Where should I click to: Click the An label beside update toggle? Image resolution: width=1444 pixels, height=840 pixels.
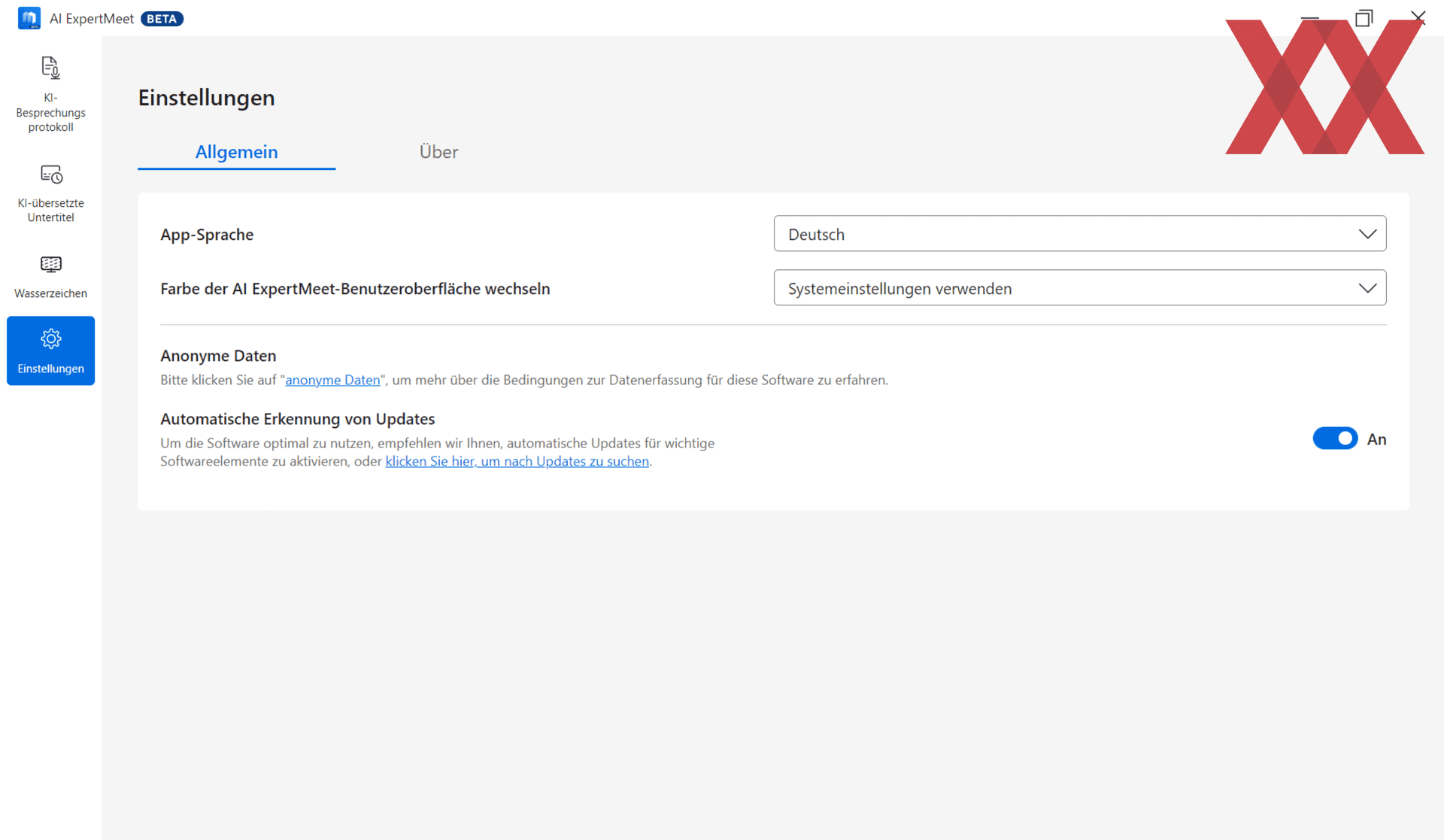tap(1376, 439)
